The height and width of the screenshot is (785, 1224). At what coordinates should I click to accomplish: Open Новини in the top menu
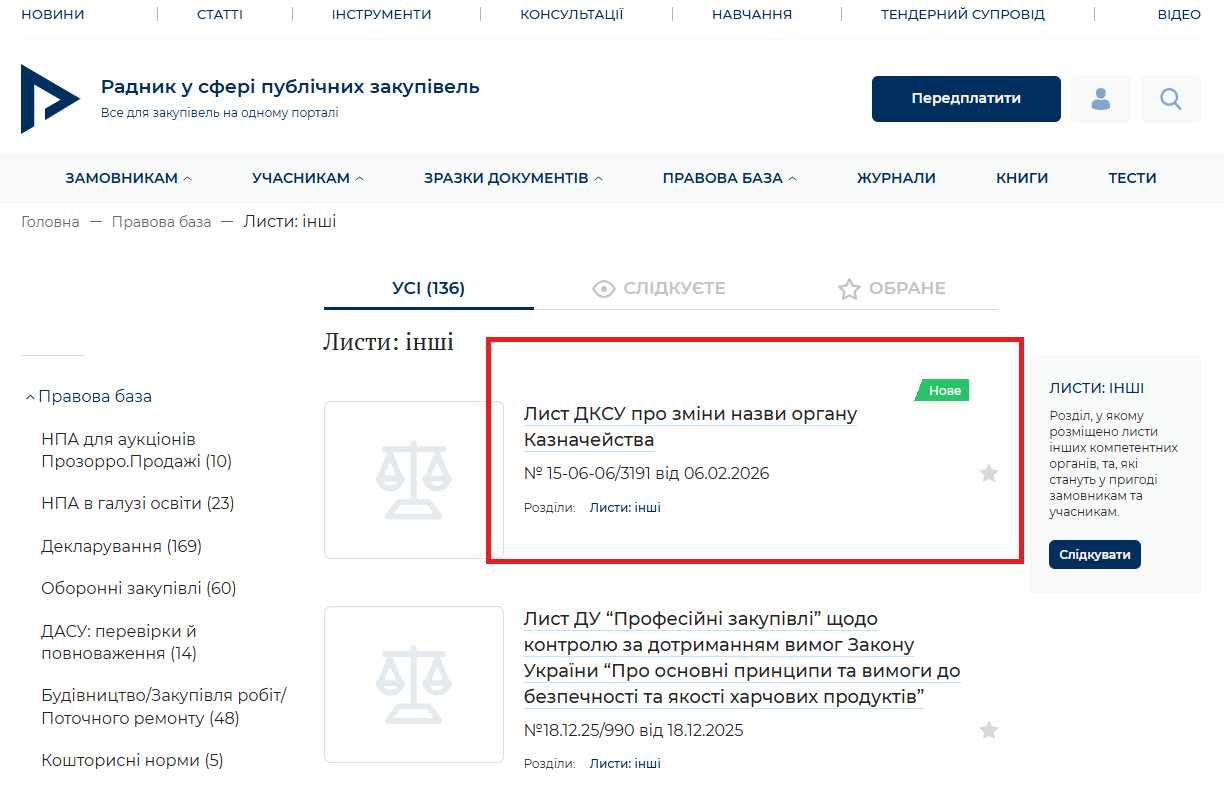(53, 15)
